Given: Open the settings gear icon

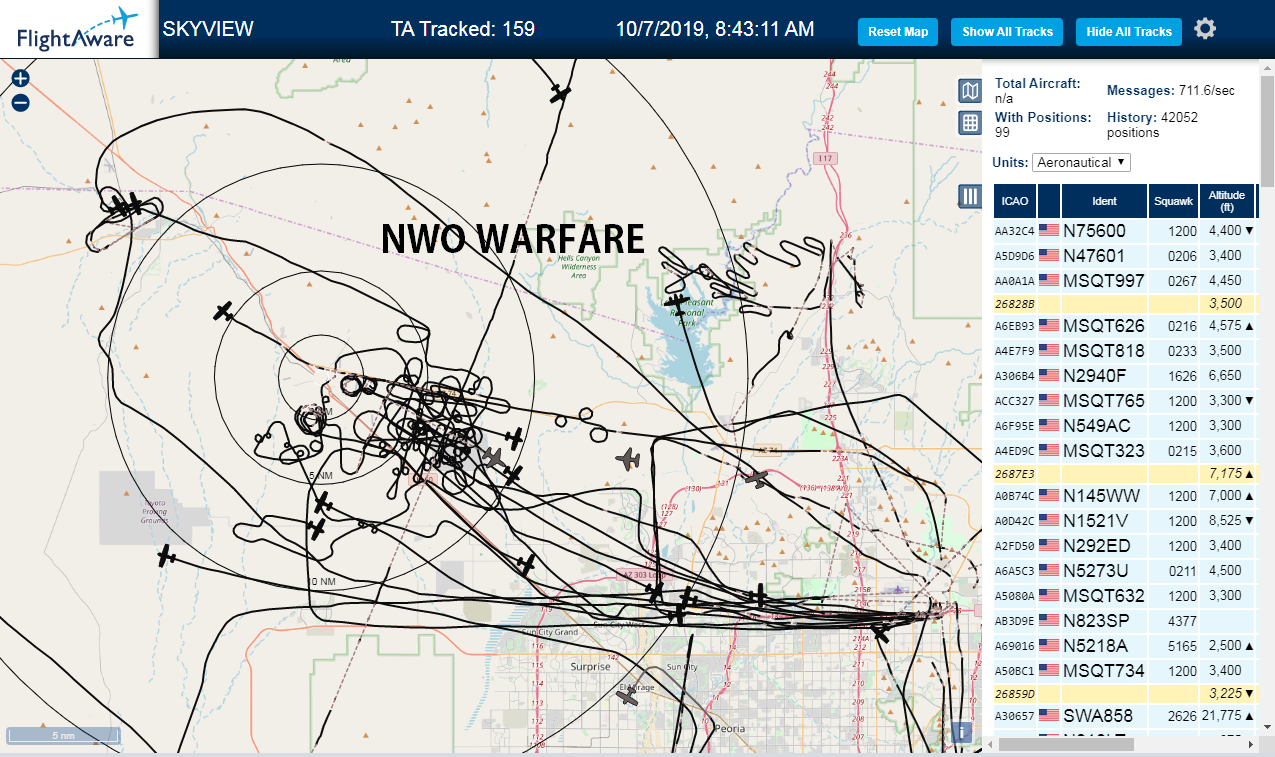Looking at the screenshot, I should (x=1205, y=29).
